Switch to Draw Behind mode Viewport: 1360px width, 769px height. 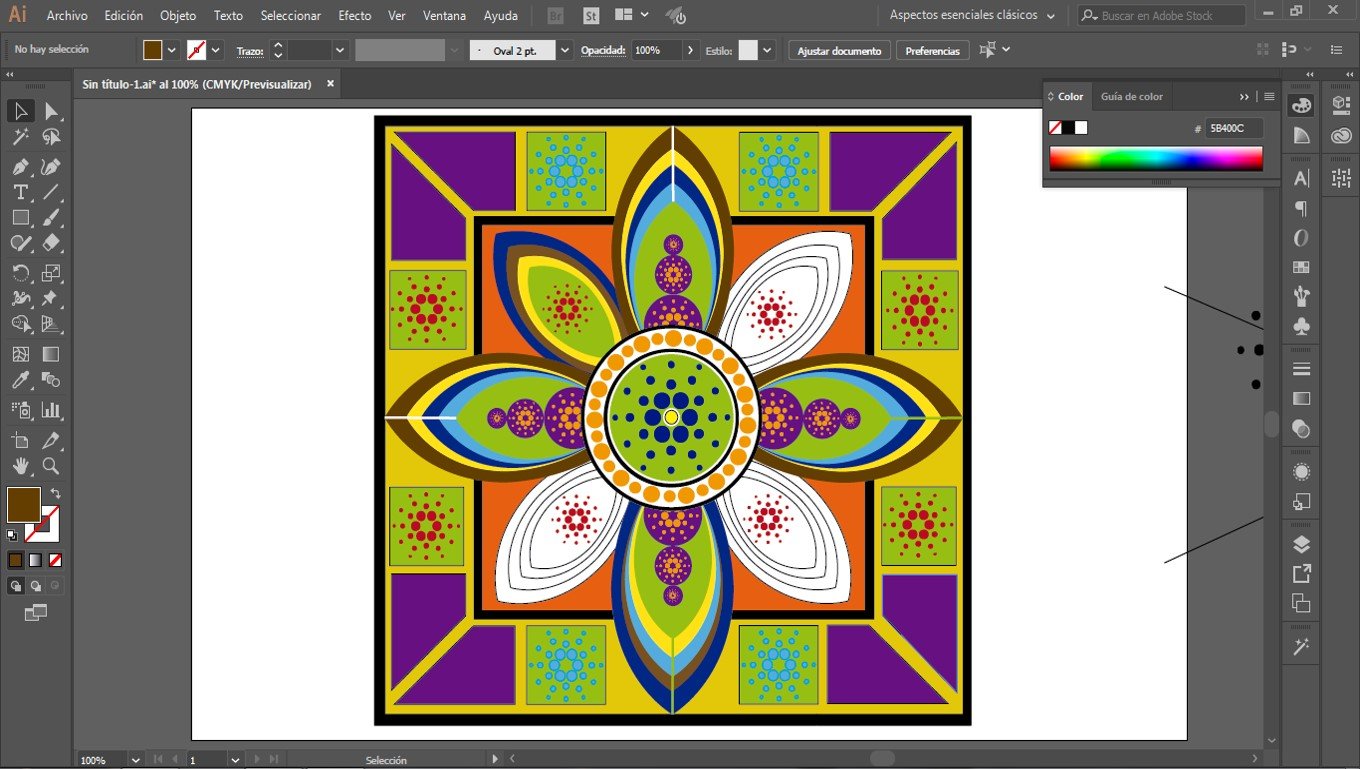(x=35, y=586)
